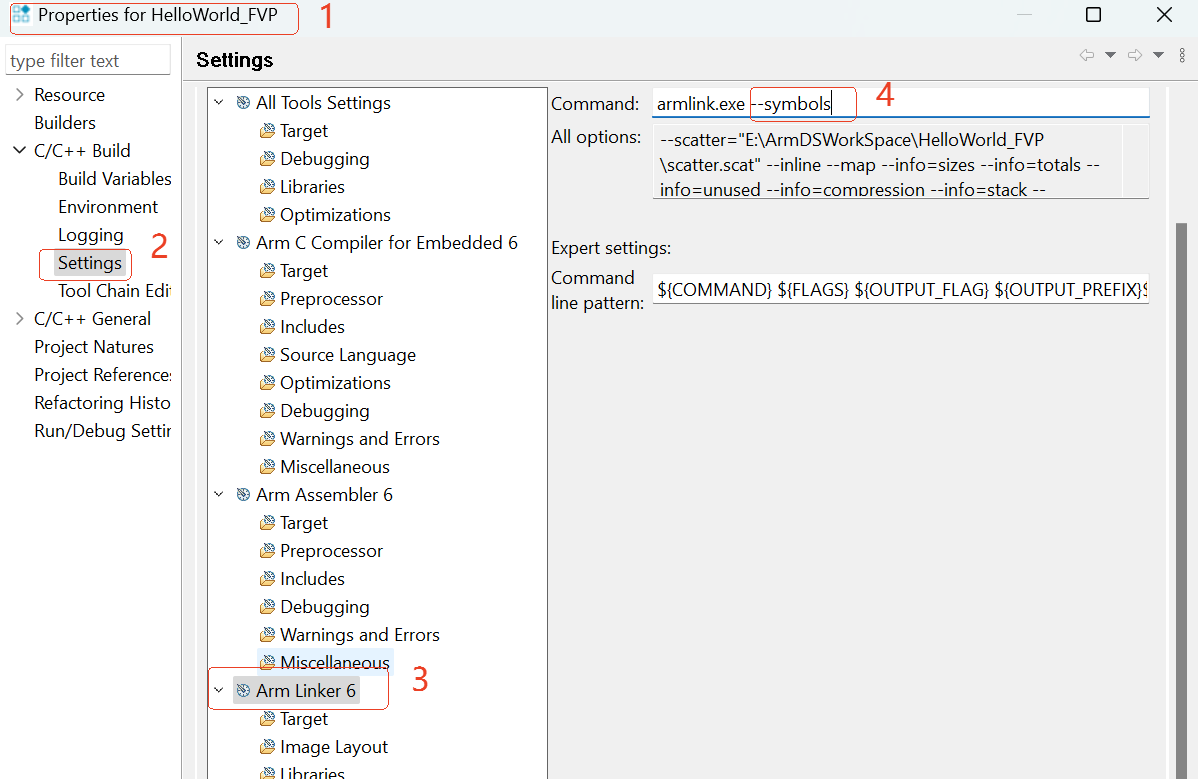Click the type filter text field
This screenshot has width=1198, height=779.
click(x=88, y=61)
